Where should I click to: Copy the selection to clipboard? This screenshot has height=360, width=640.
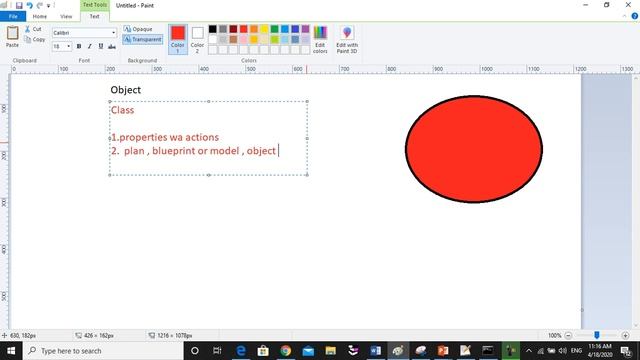point(35,40)
